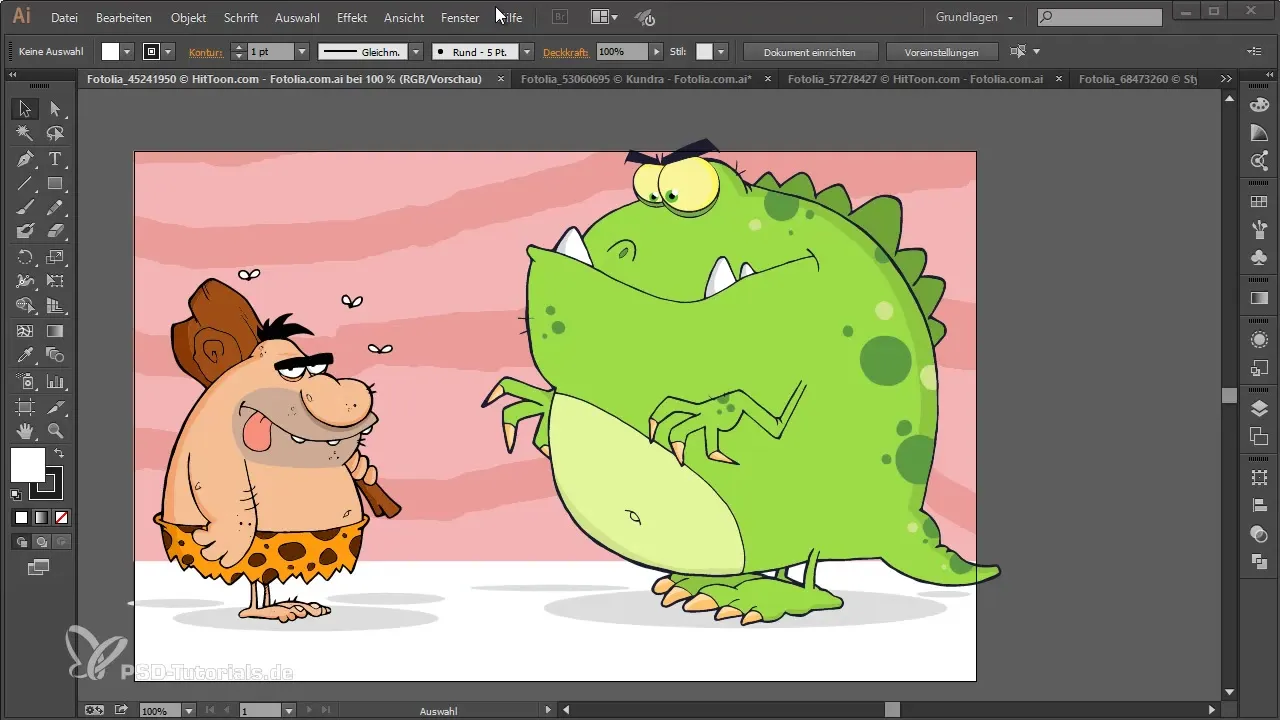Select the Lasso tool

click(55, 133)
